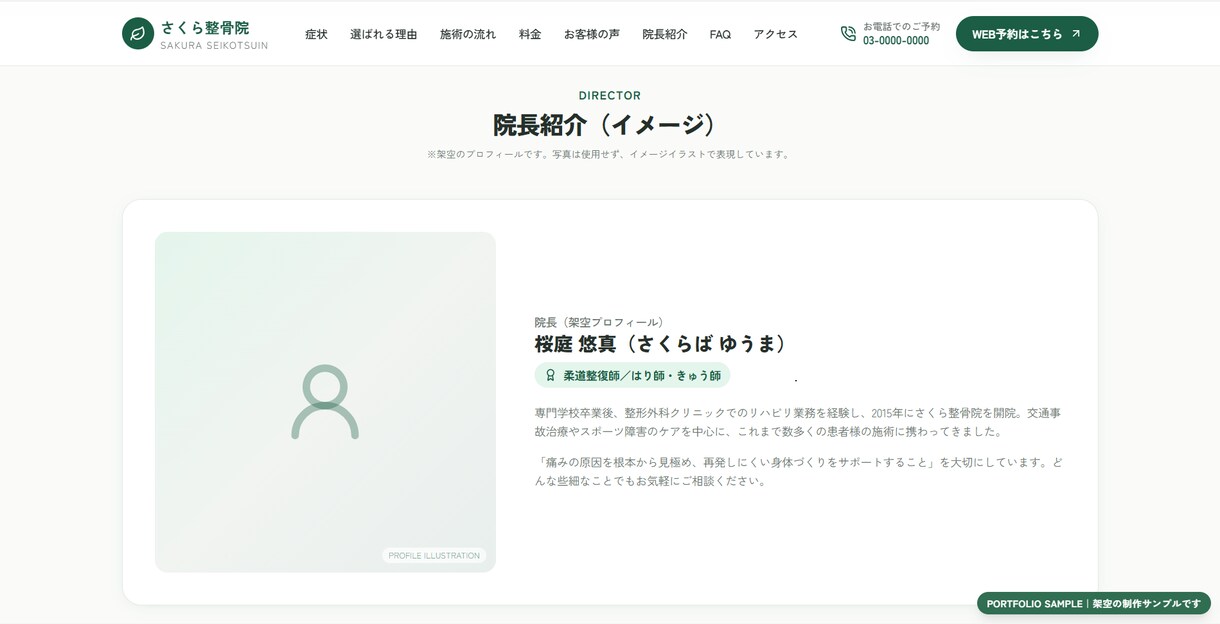Click the profile illustration image card
This screenshot has height=624, width=1220.
tap(325, 402)
